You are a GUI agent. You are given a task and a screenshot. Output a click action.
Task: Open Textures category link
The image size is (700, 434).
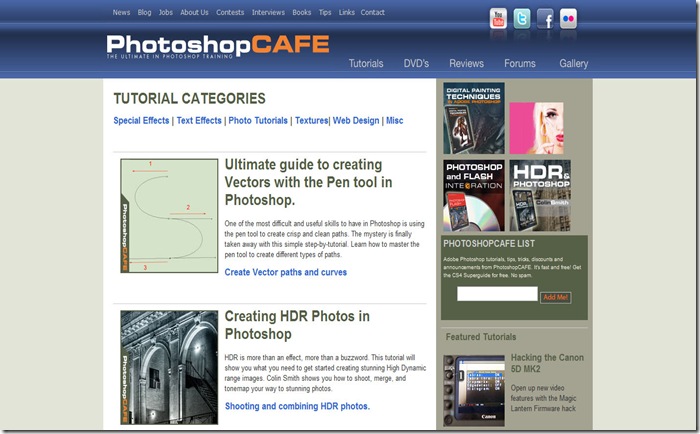pyautogui.click(x=311, y=121)
